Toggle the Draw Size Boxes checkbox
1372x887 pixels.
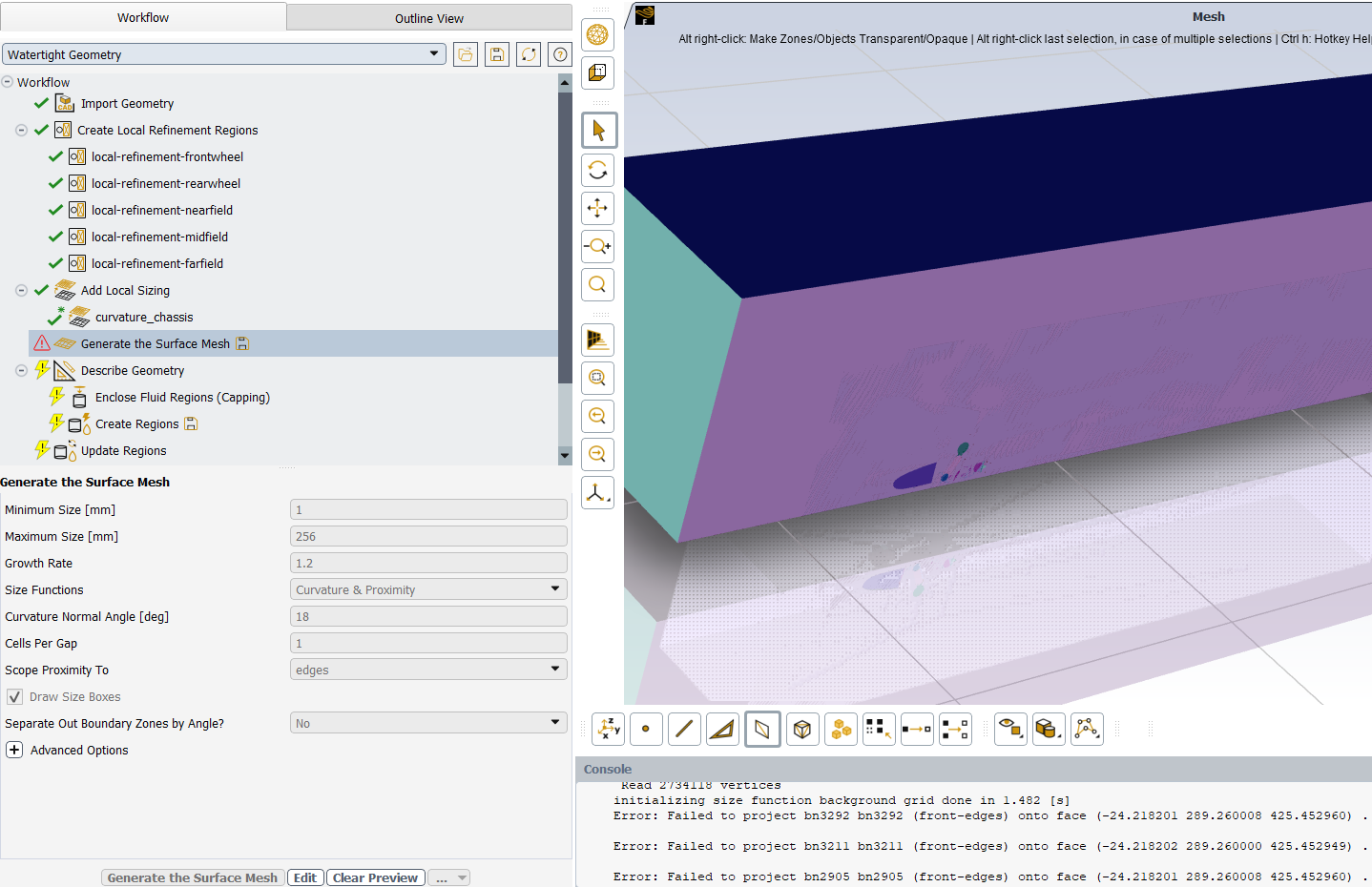14,697
